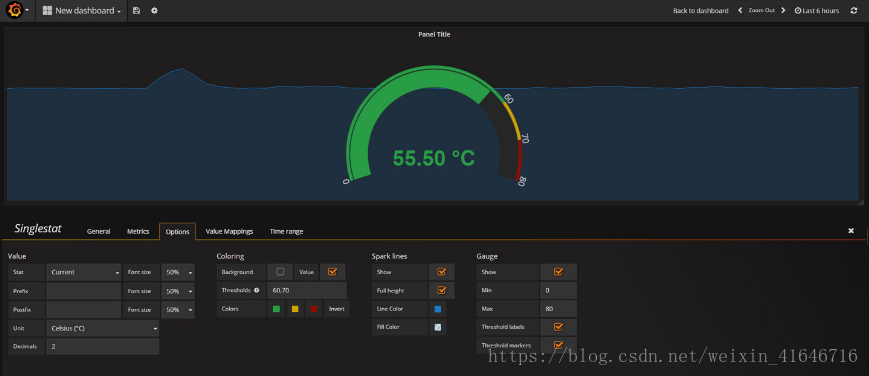Click the Prefix input field
869x376 pixels.
[84, 291]
